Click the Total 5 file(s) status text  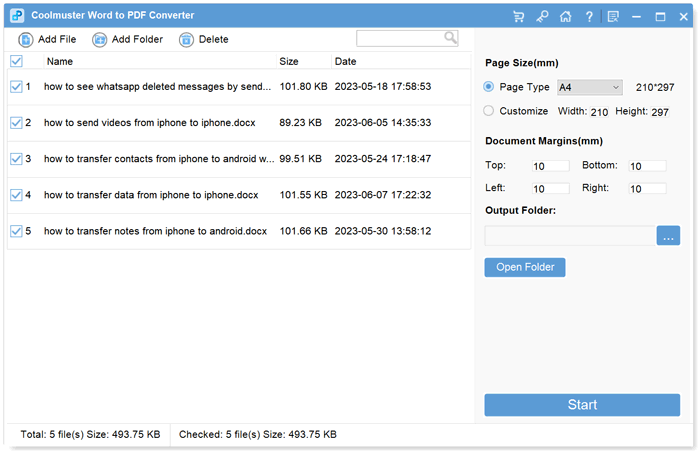click(x=90, y=435)
